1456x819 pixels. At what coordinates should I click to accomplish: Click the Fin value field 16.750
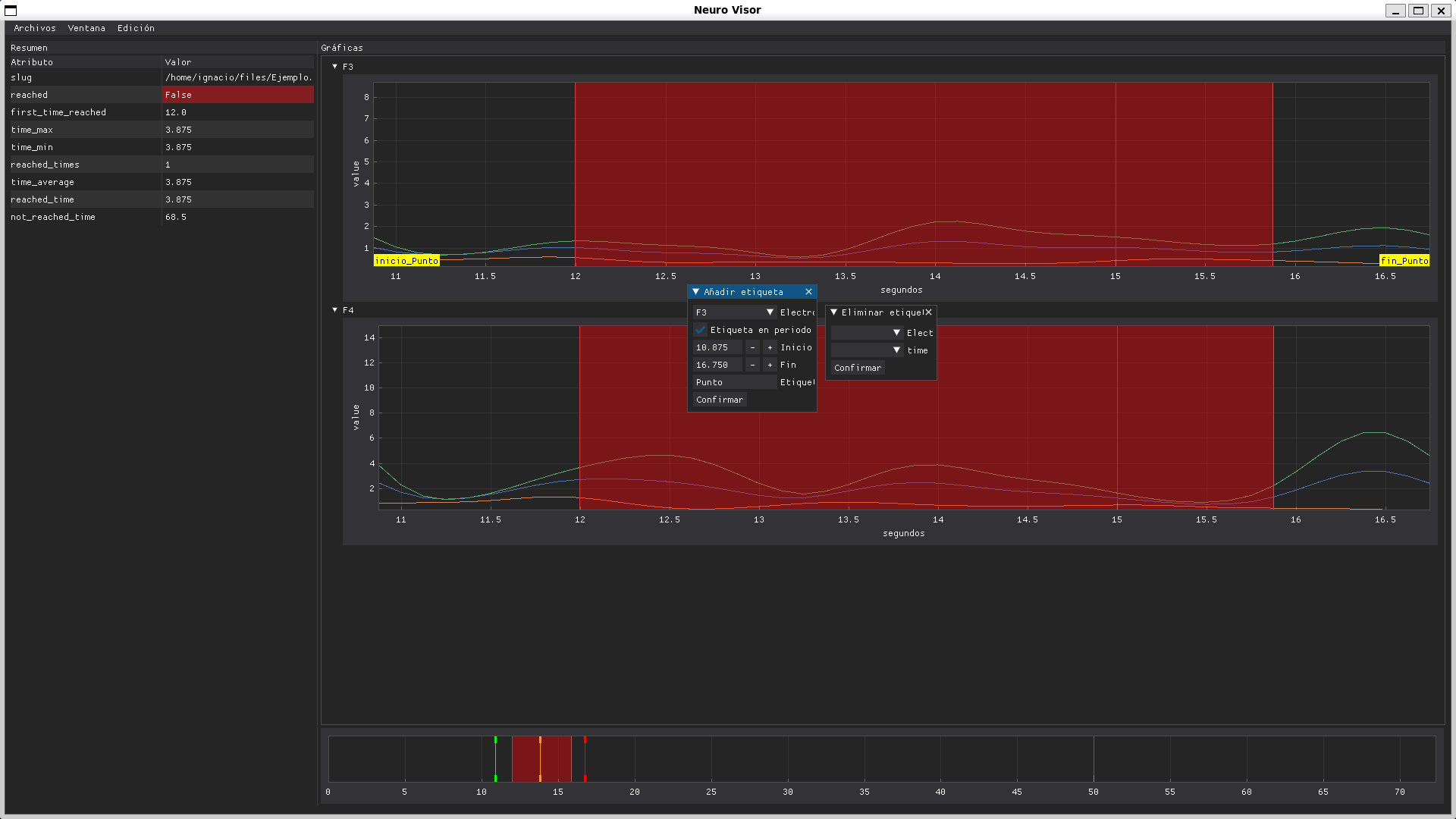[717, 365]
